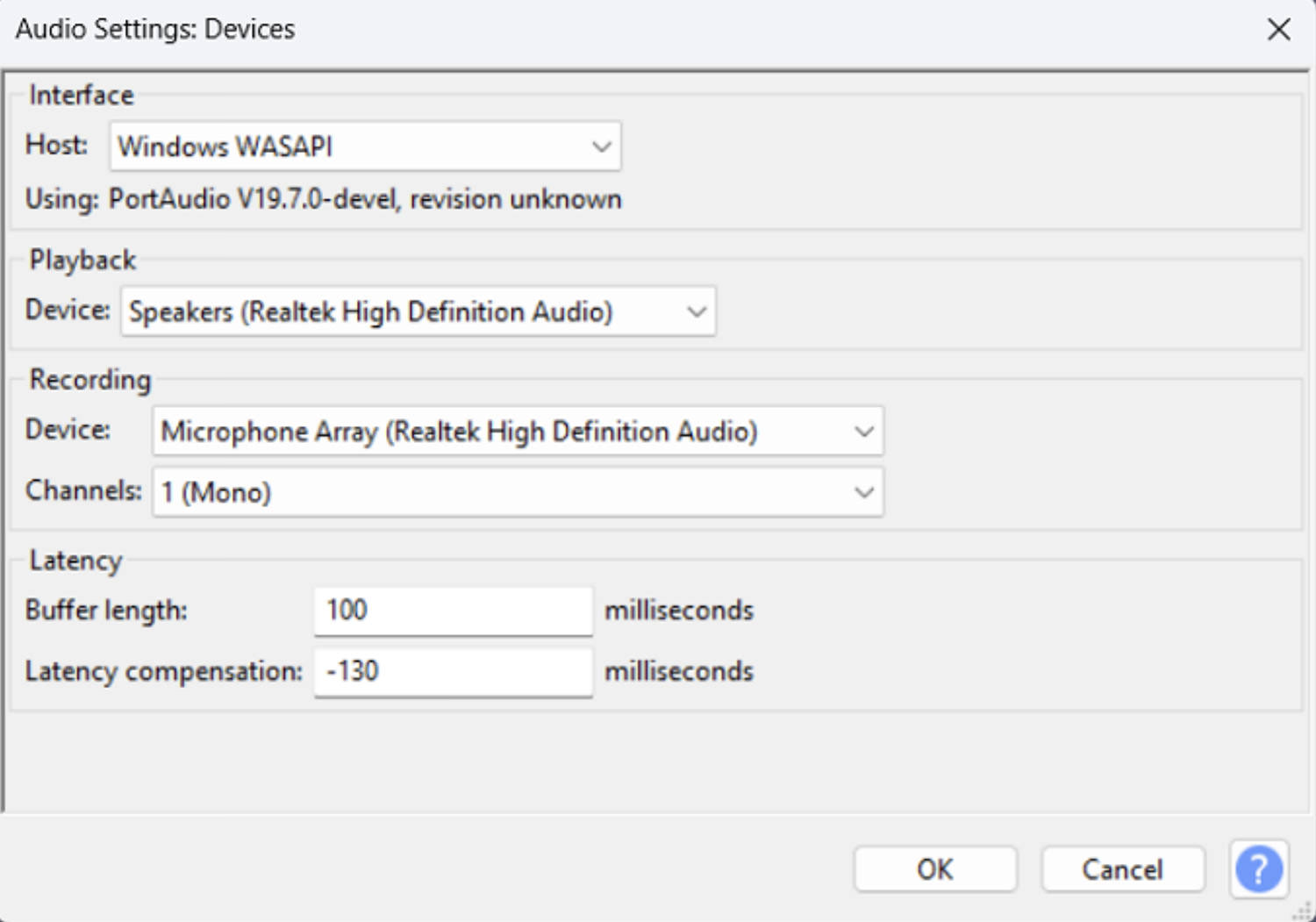Click the Latency compensation: label

(x=163, y=671)
